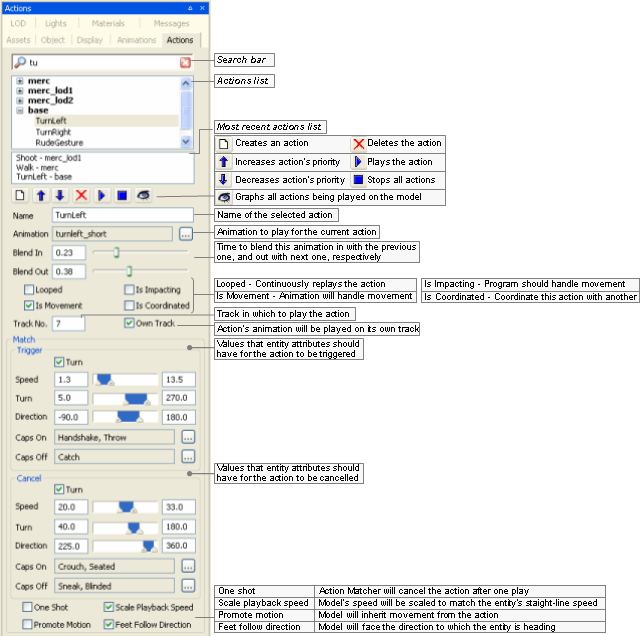Click the Blend In slider handle

[116, 252]
